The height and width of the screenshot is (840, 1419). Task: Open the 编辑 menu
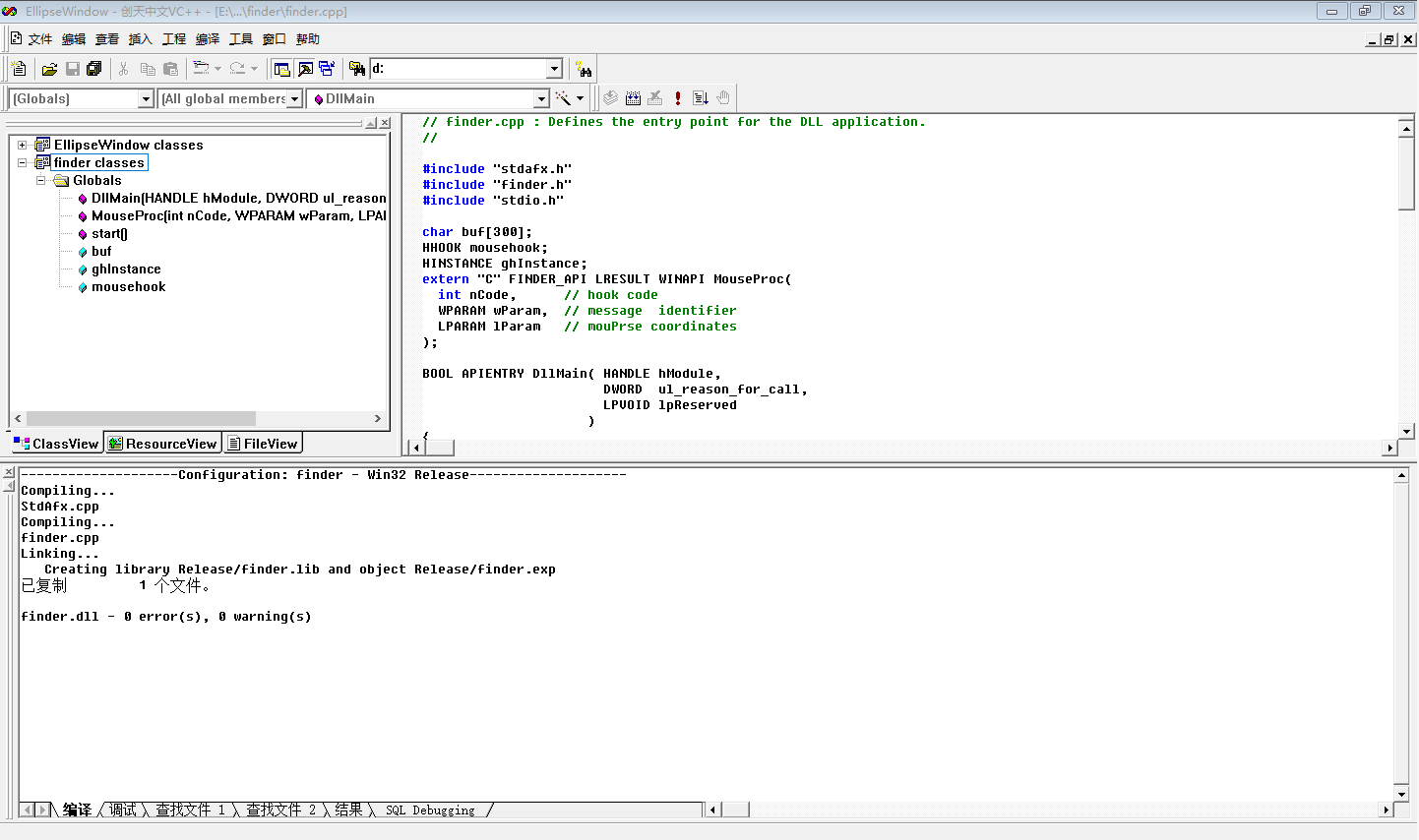74,39
